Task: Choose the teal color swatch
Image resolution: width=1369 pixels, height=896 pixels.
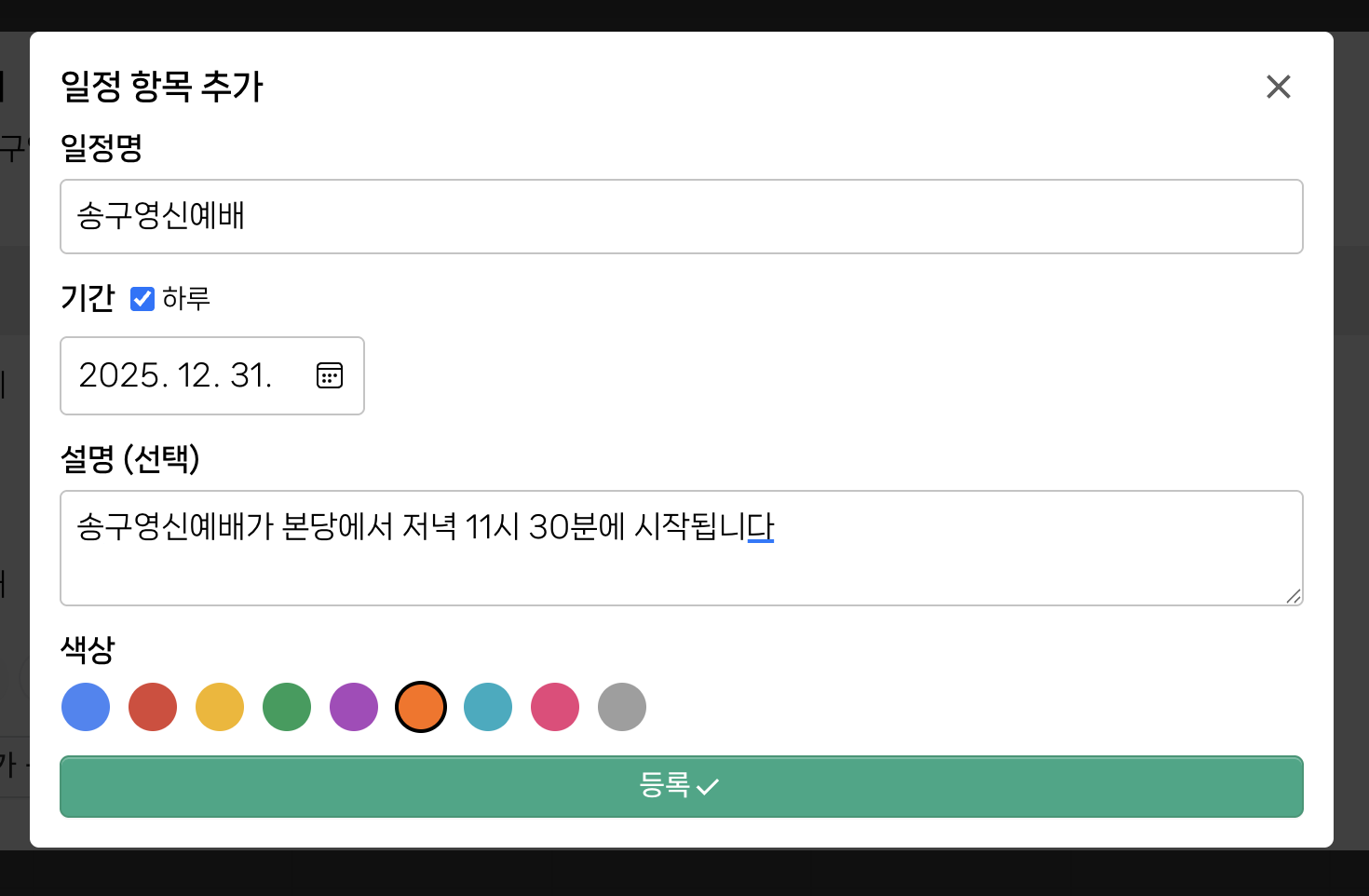Action: tap(488, 707)
